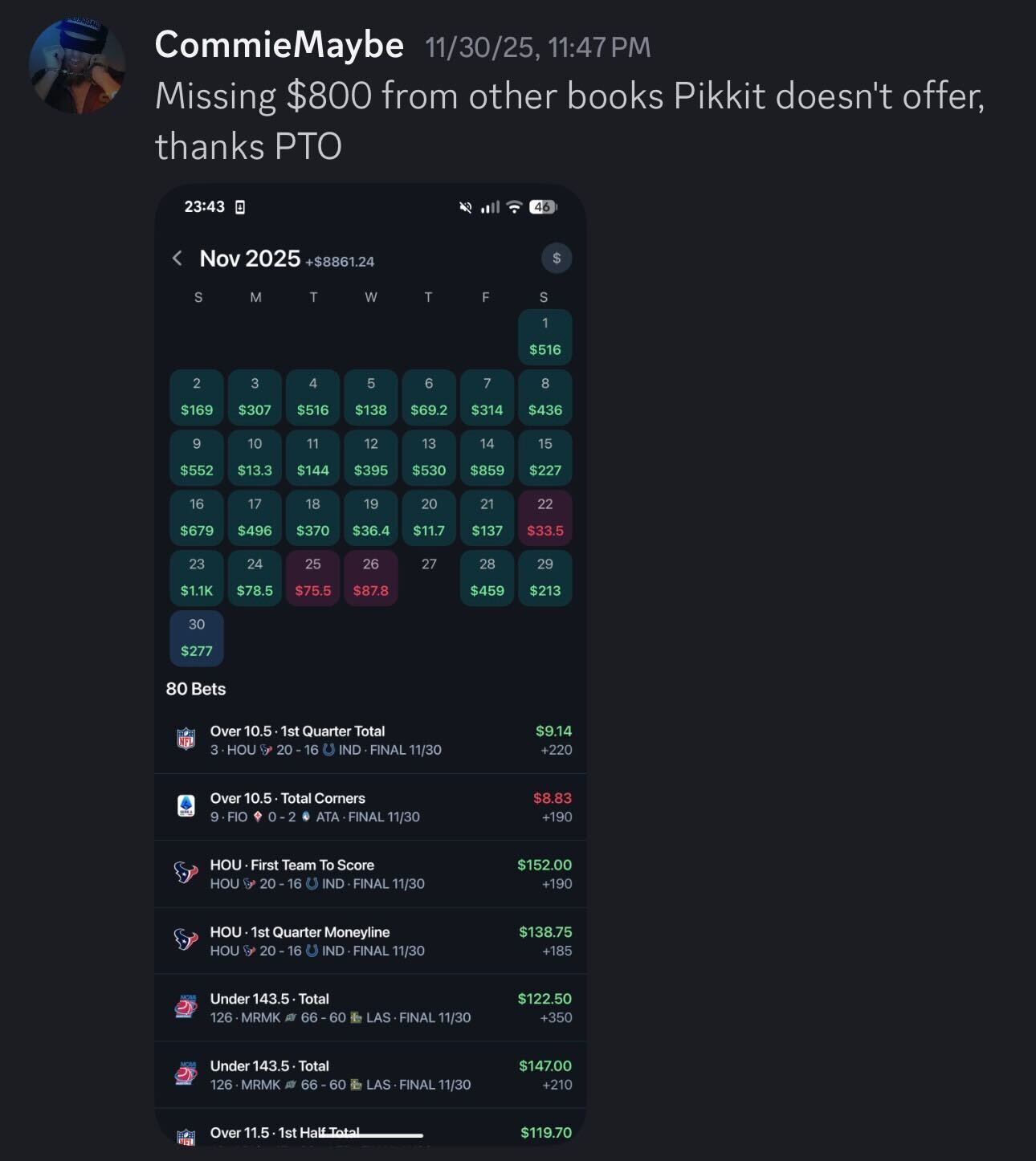Viewport: 1036px width, 1161px height.
Task: Open Over 10.5 Total Corners bet row
Action: coord(369,807)
